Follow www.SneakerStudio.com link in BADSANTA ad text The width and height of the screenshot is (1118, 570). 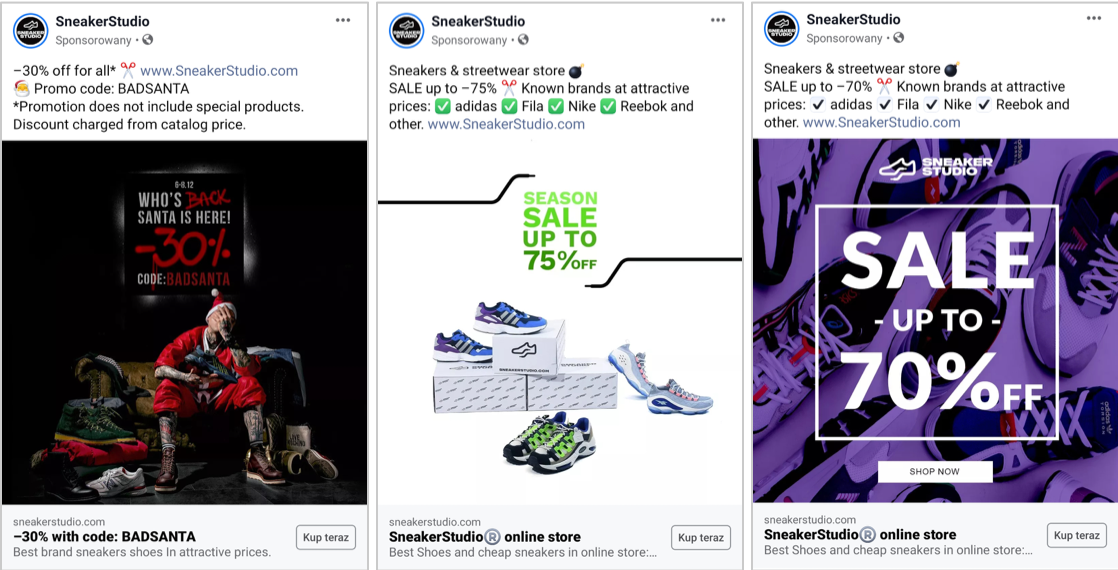(x=219, y=71)
